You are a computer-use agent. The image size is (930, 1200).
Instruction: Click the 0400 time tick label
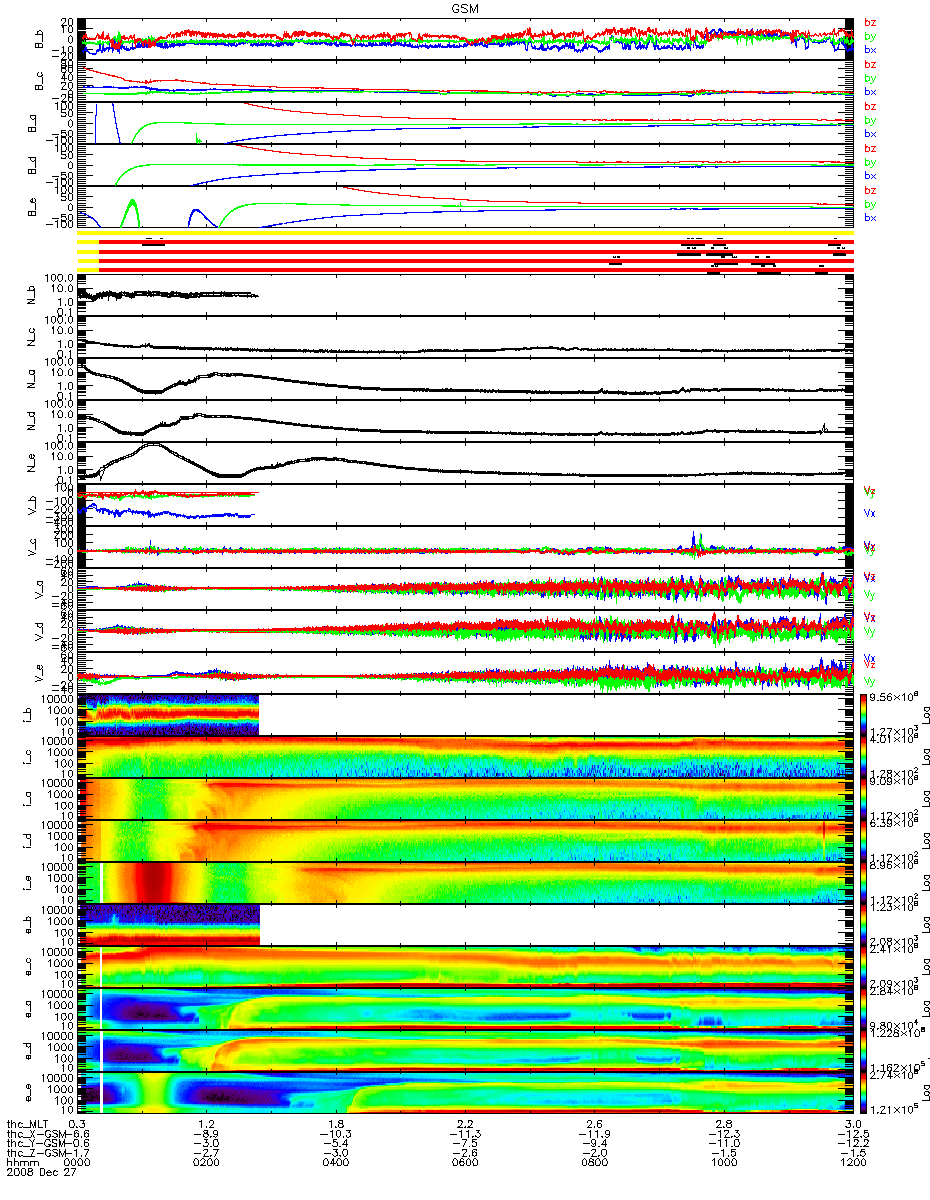coord(336,1163)
